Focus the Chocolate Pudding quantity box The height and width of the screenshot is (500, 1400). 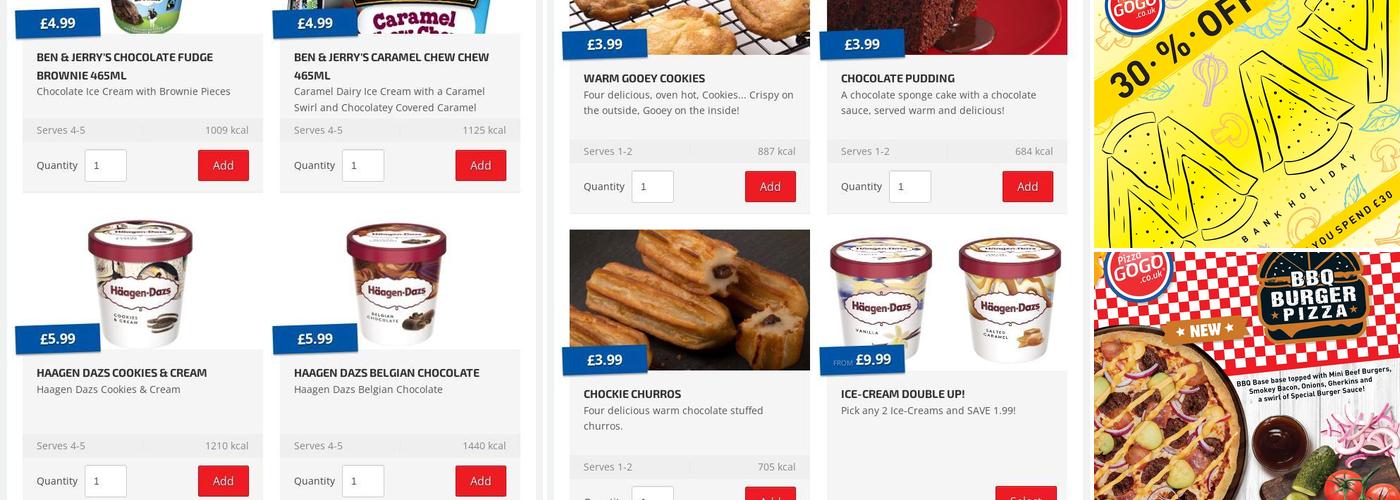910,187
